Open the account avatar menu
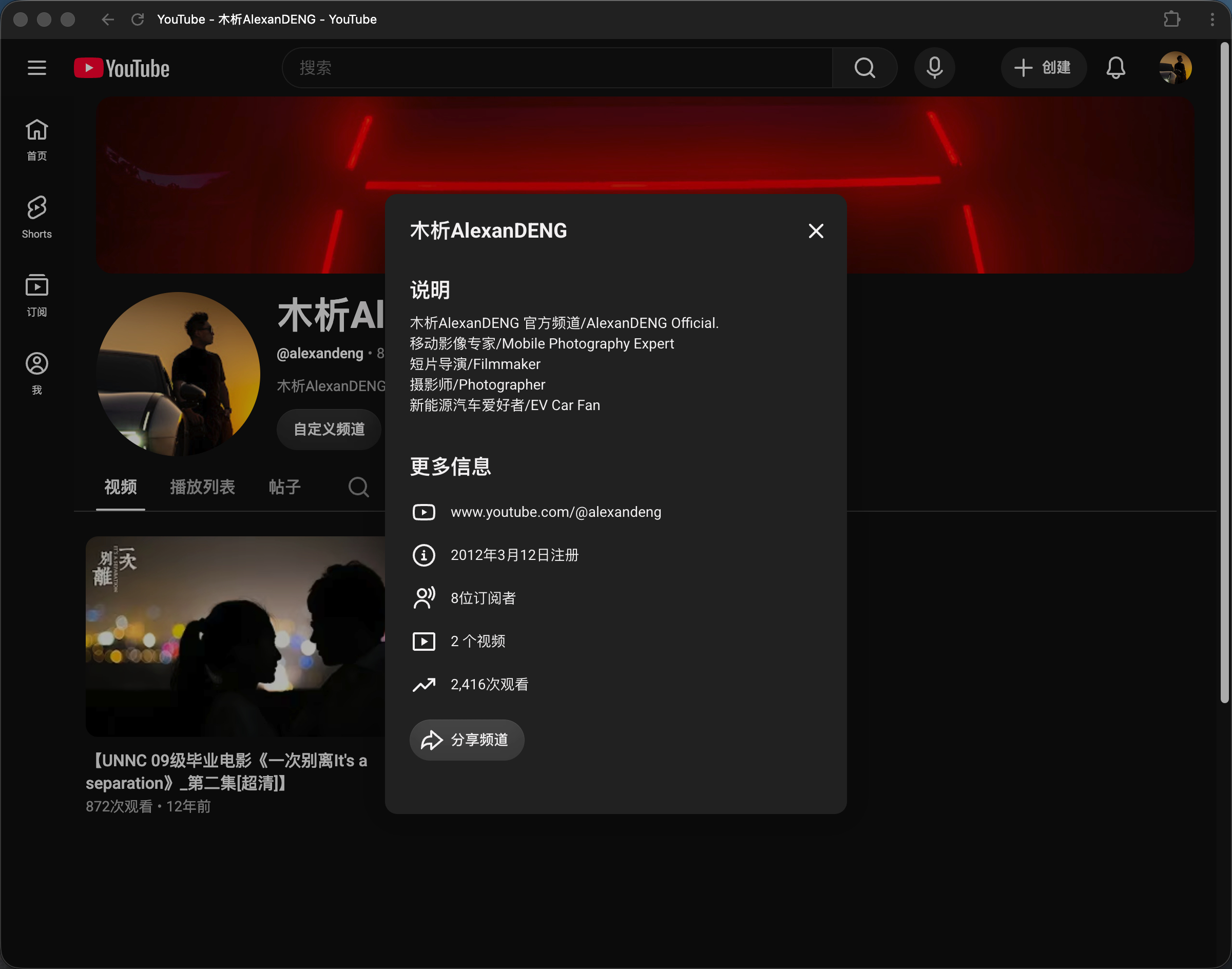 point(1175,68)
